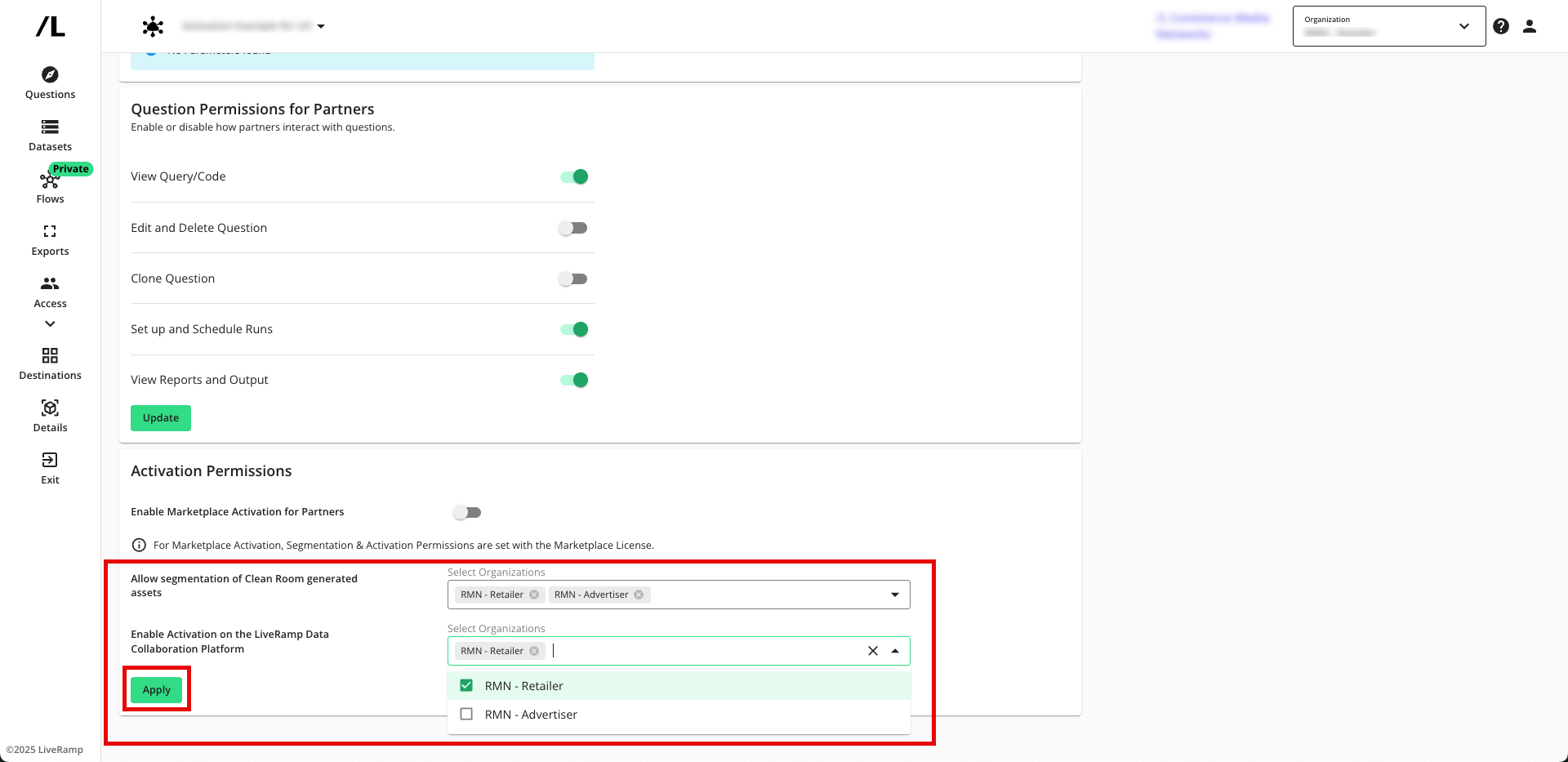Open the Destinations grid icon
Screen dimensions: 1568x762
tap(50, 356)
